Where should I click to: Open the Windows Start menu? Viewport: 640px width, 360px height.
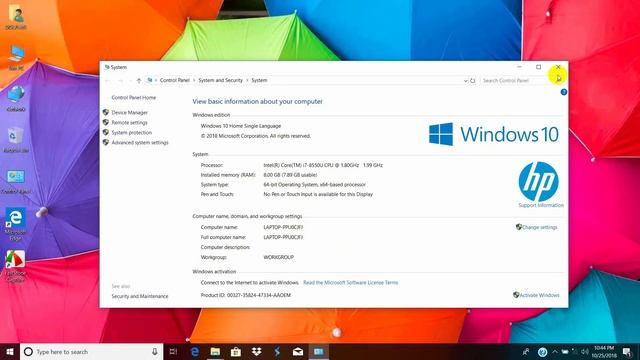[x=10, y=351]
